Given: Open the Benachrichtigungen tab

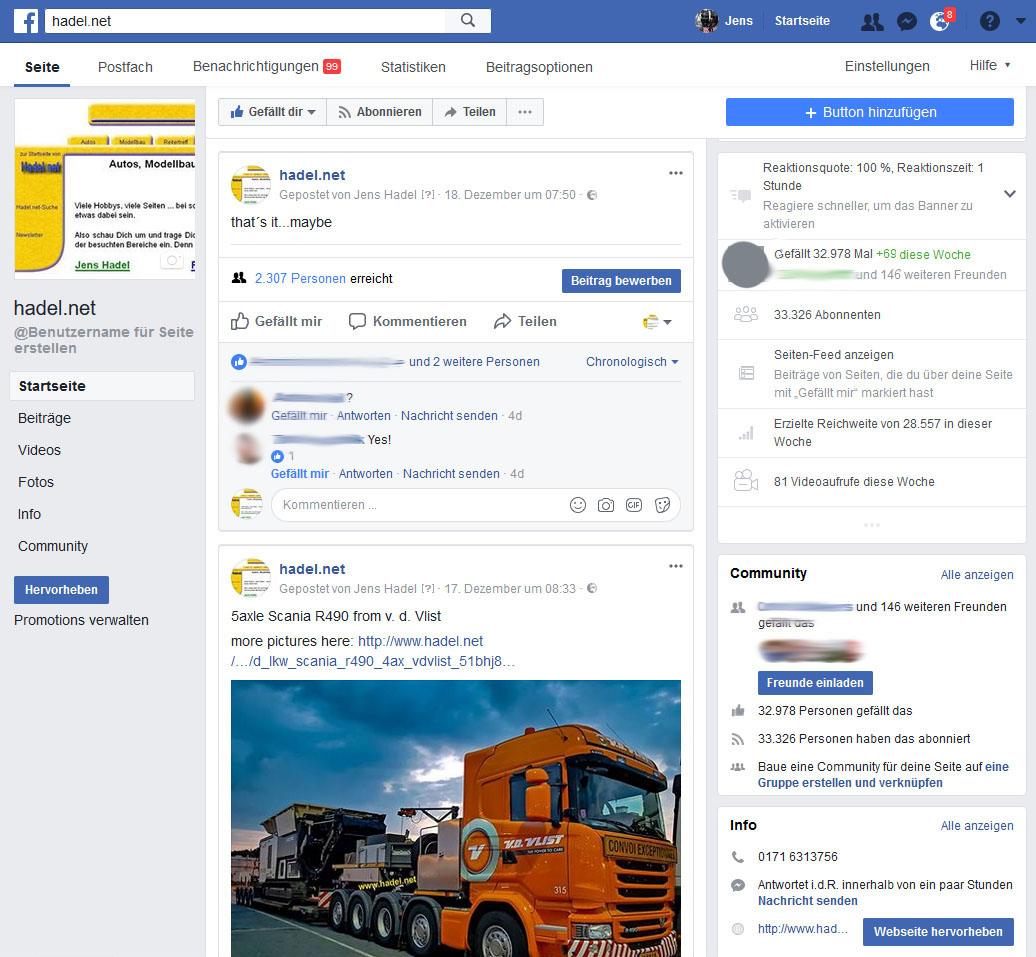Looking at the screenshot, I should [x=266, y=66].
